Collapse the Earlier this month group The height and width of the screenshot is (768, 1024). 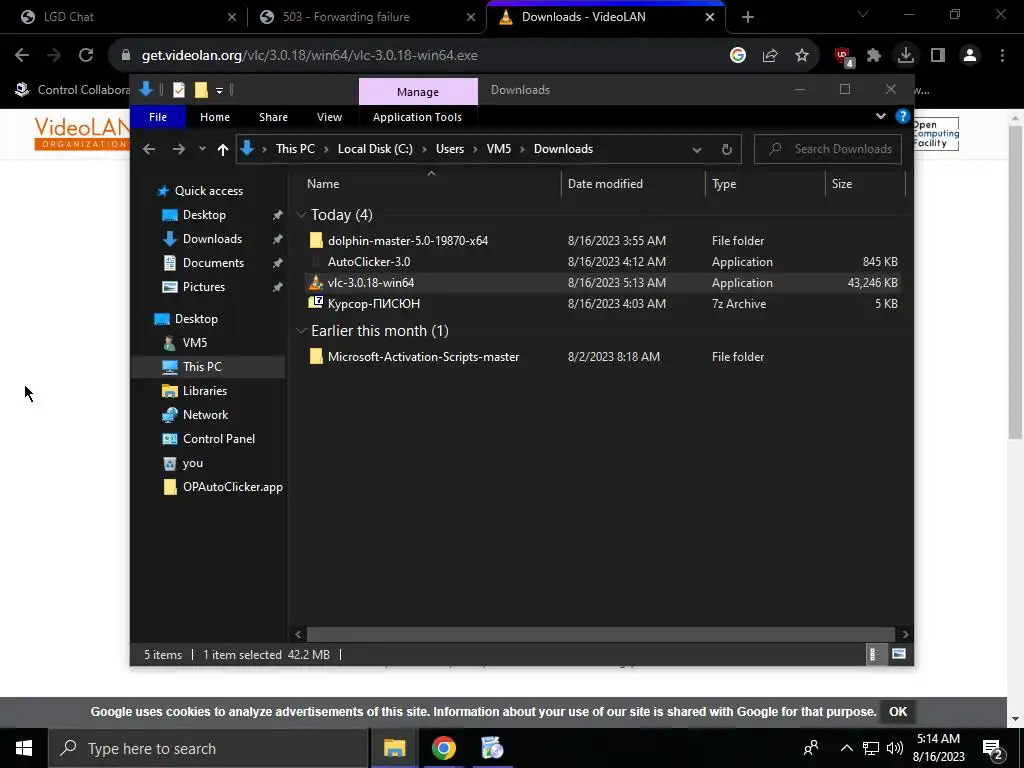[301, 330]
